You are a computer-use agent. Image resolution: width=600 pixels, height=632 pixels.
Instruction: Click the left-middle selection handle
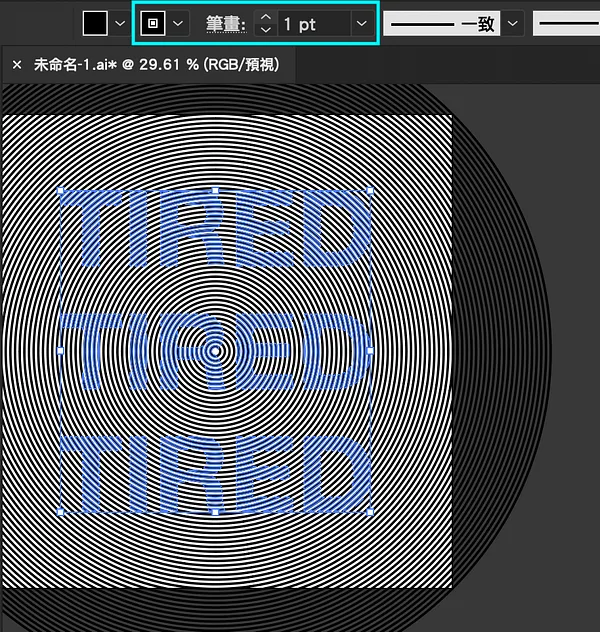tap(60, 351)
